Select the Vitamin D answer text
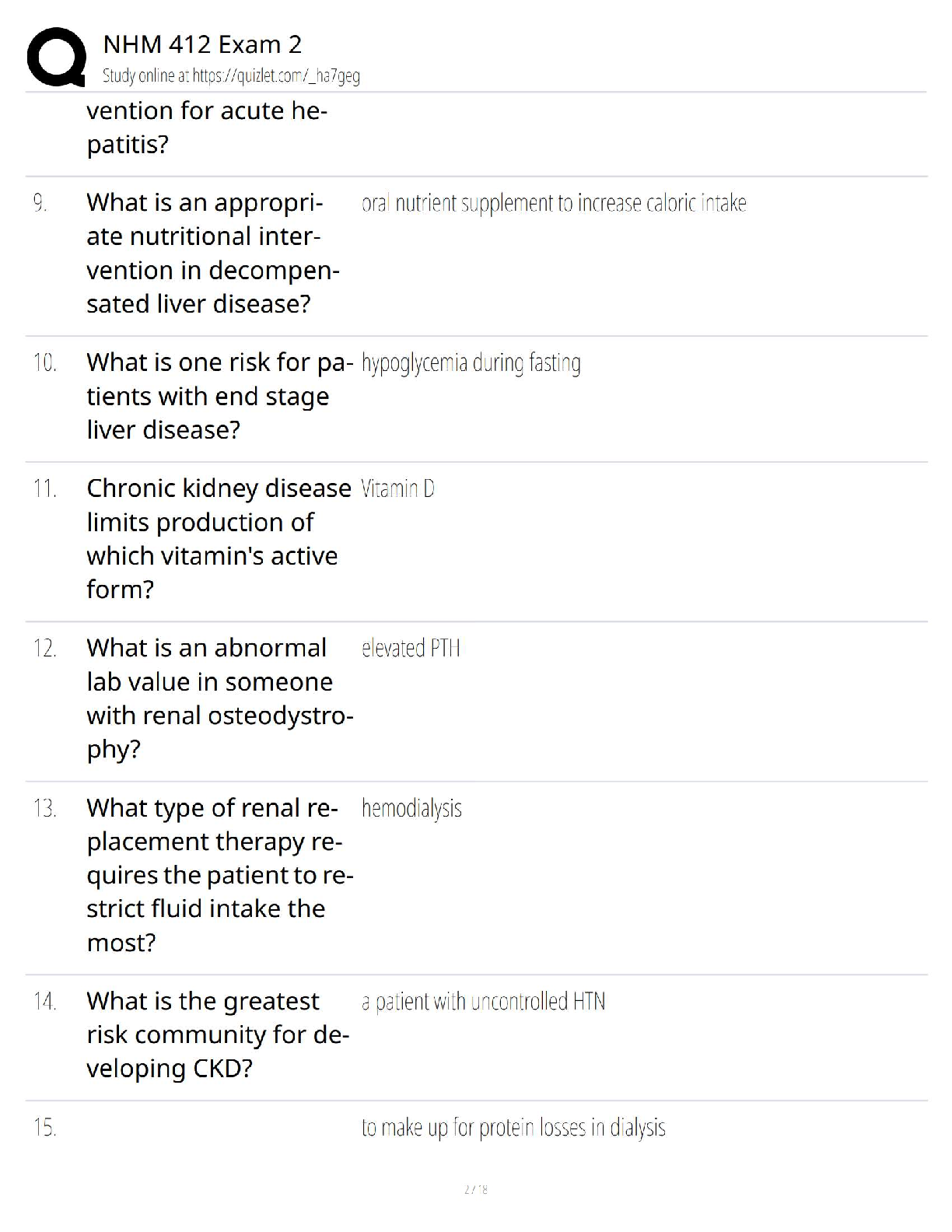Viewport: 952px width, 1232px height. (x=398, y=488)
